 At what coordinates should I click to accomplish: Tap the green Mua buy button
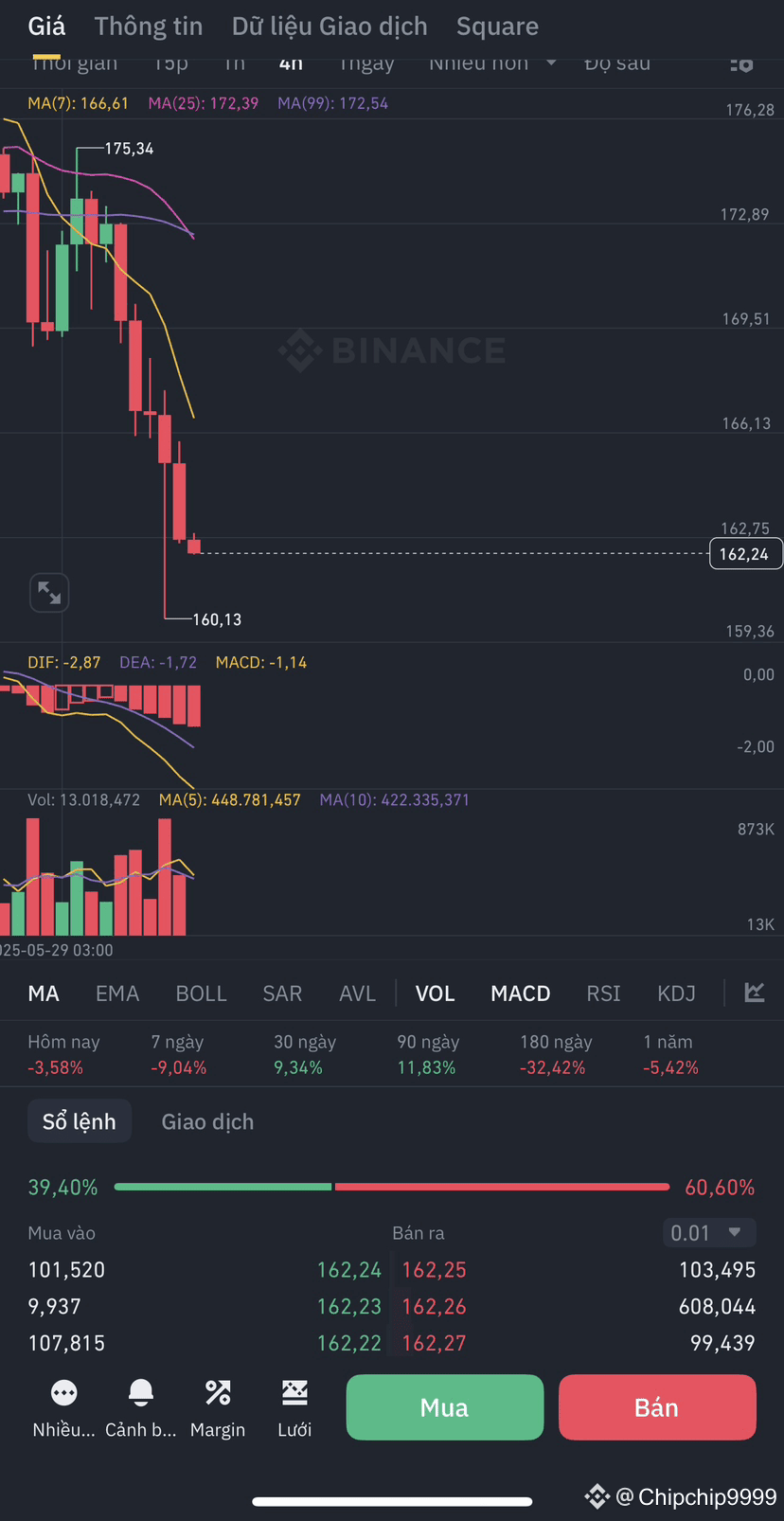coord(445,1407)
